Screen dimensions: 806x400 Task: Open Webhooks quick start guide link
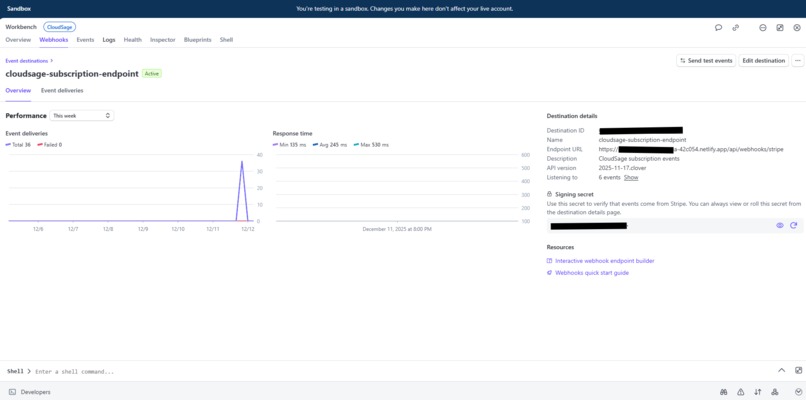pos(592,272)
